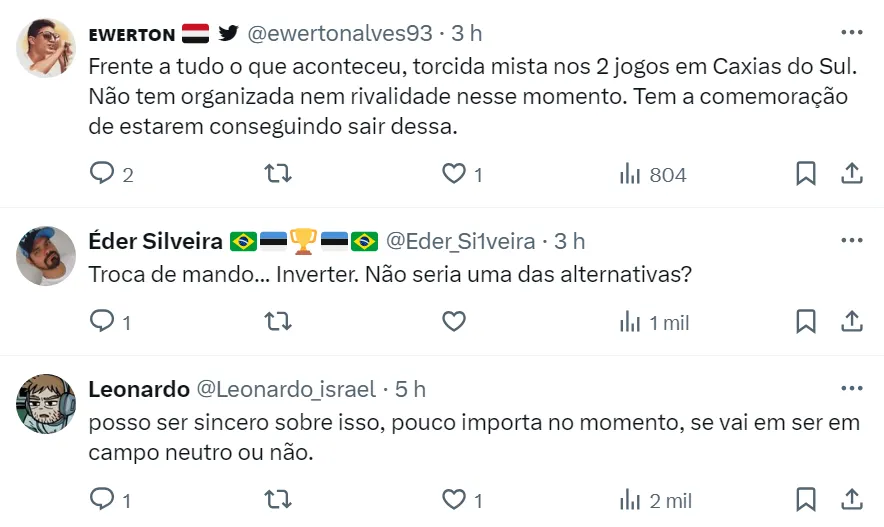The image size is (884, 527).
Task: Open @Eder_Si1veira profile link
Action: (460, 241)
